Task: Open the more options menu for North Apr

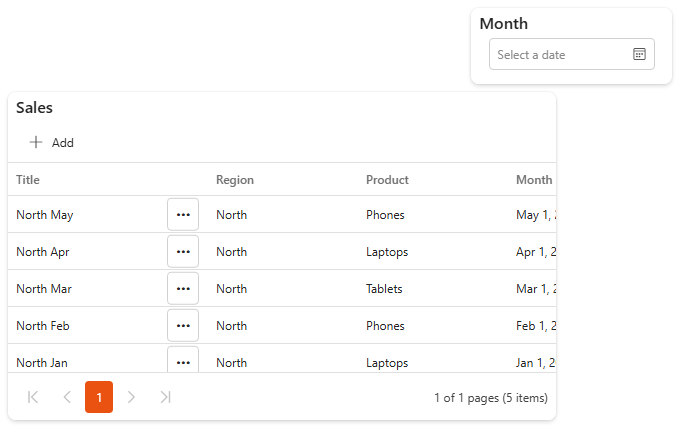Action: click(x=183, y=252)
